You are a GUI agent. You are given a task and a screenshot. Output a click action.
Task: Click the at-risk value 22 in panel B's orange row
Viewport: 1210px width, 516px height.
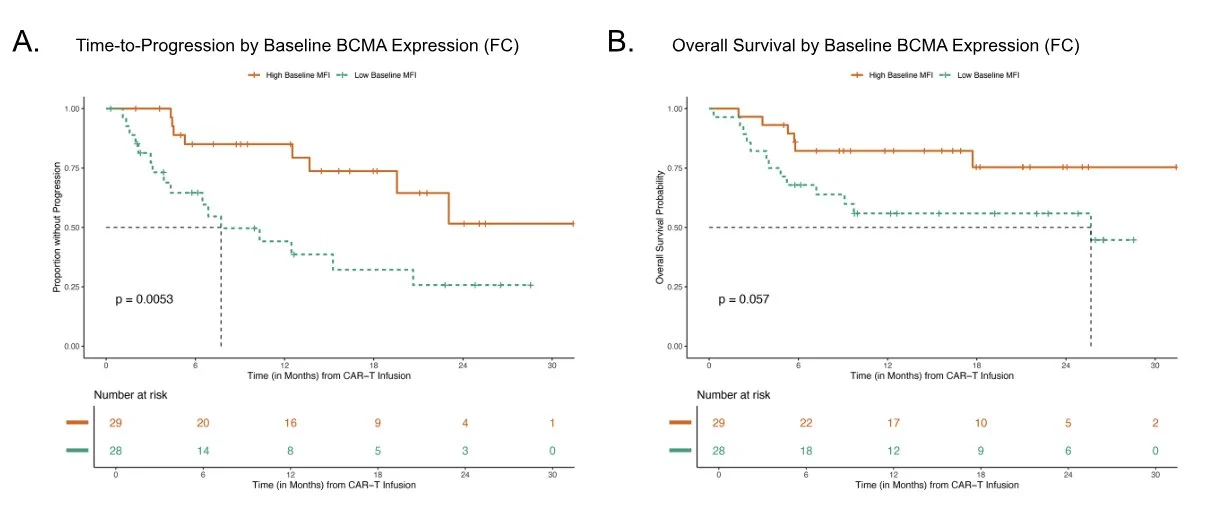click(x=807, y=422)
